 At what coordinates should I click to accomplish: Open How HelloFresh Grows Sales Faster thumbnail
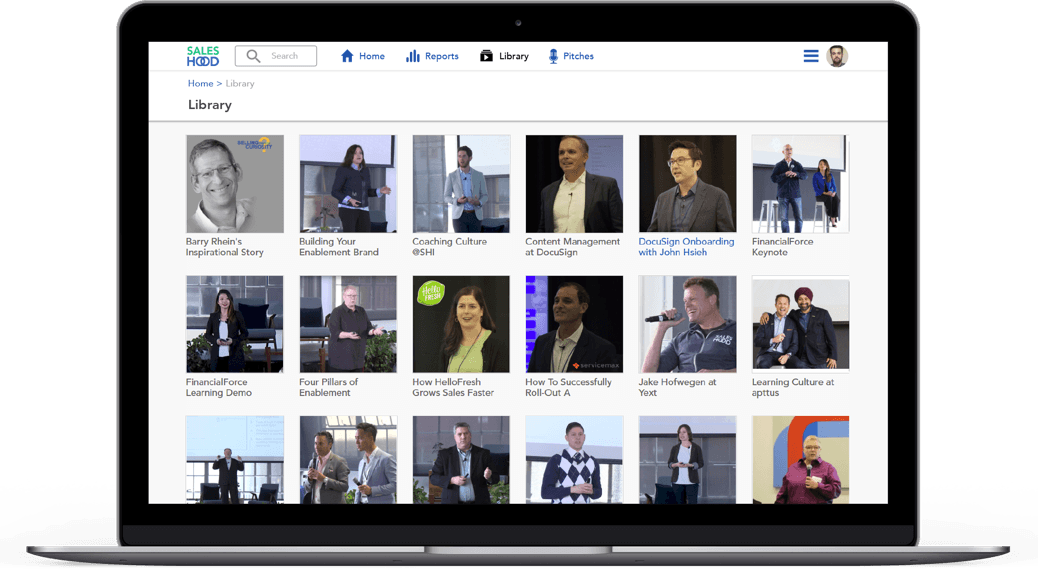pyautogui.click(x=461, y=324)
